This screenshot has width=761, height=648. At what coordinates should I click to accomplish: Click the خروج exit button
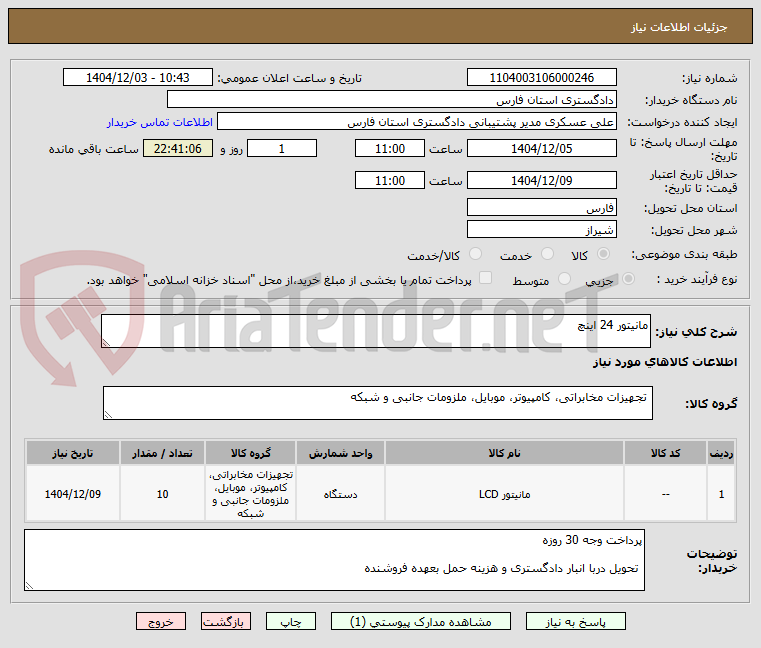coord(161,621)
